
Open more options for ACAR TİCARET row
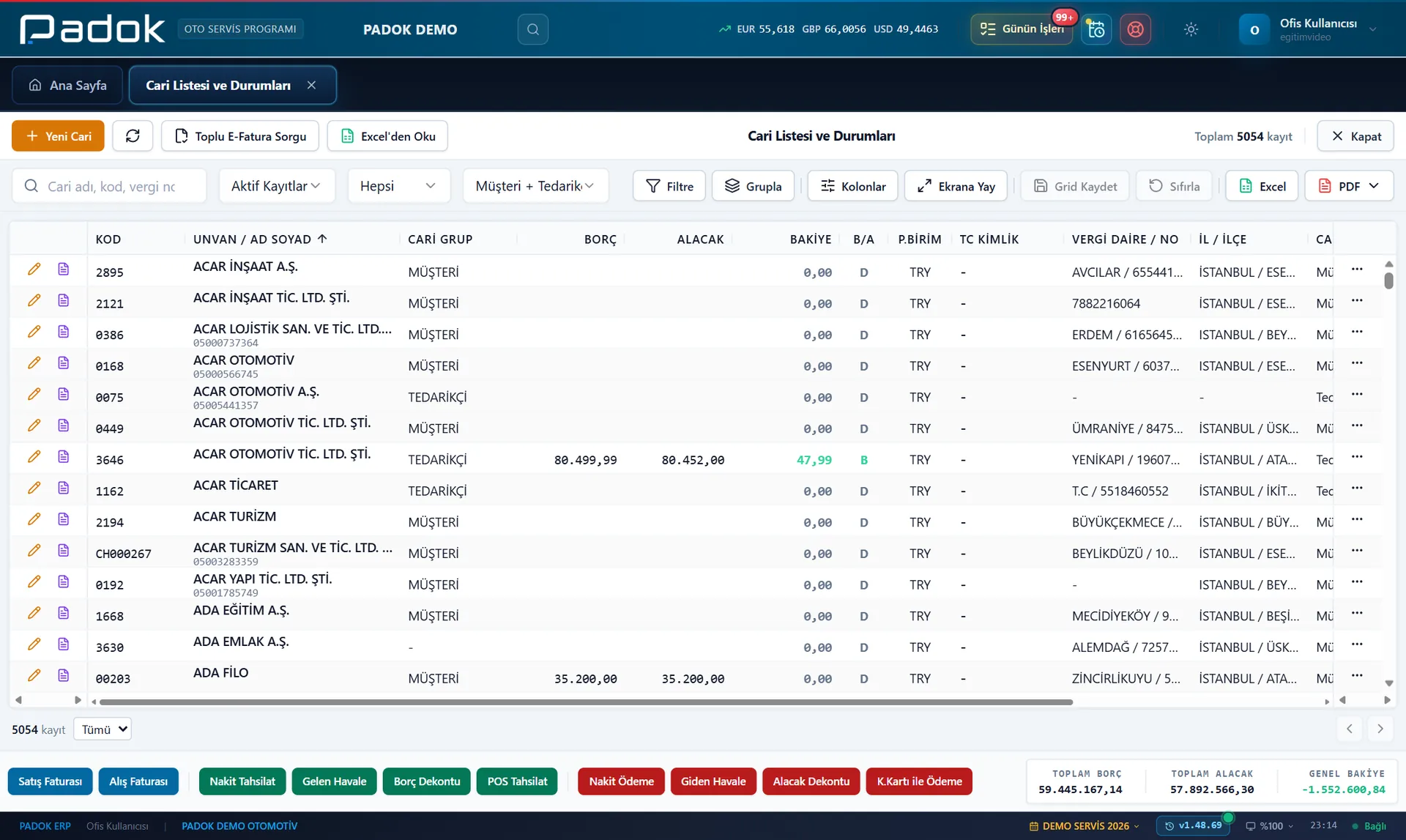coord(1357,488)
